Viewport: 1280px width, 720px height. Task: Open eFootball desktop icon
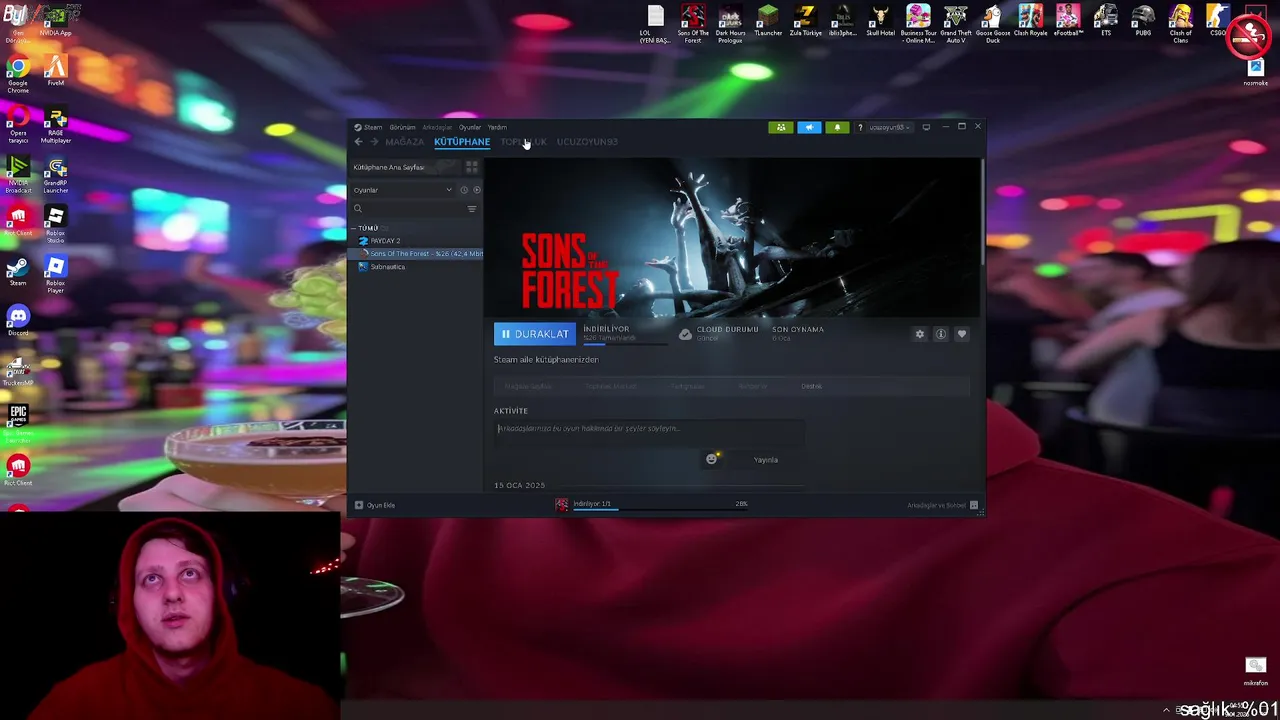coord(1068,21)
